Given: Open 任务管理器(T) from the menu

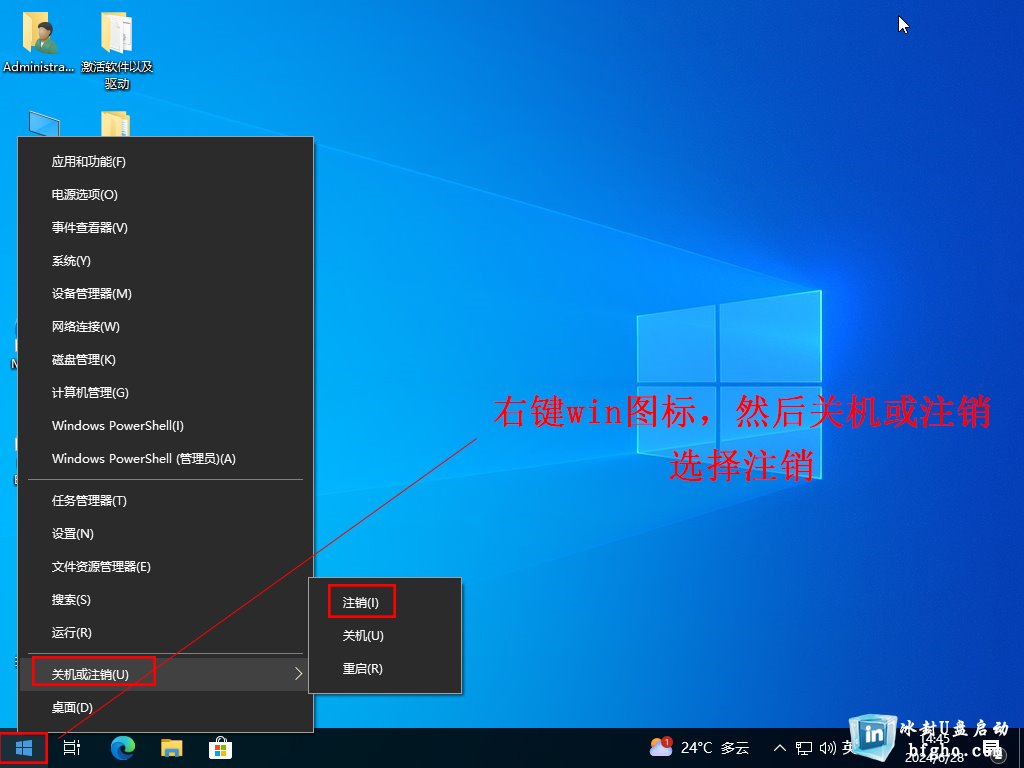Looking at the screenshot, I should [166, 501].
